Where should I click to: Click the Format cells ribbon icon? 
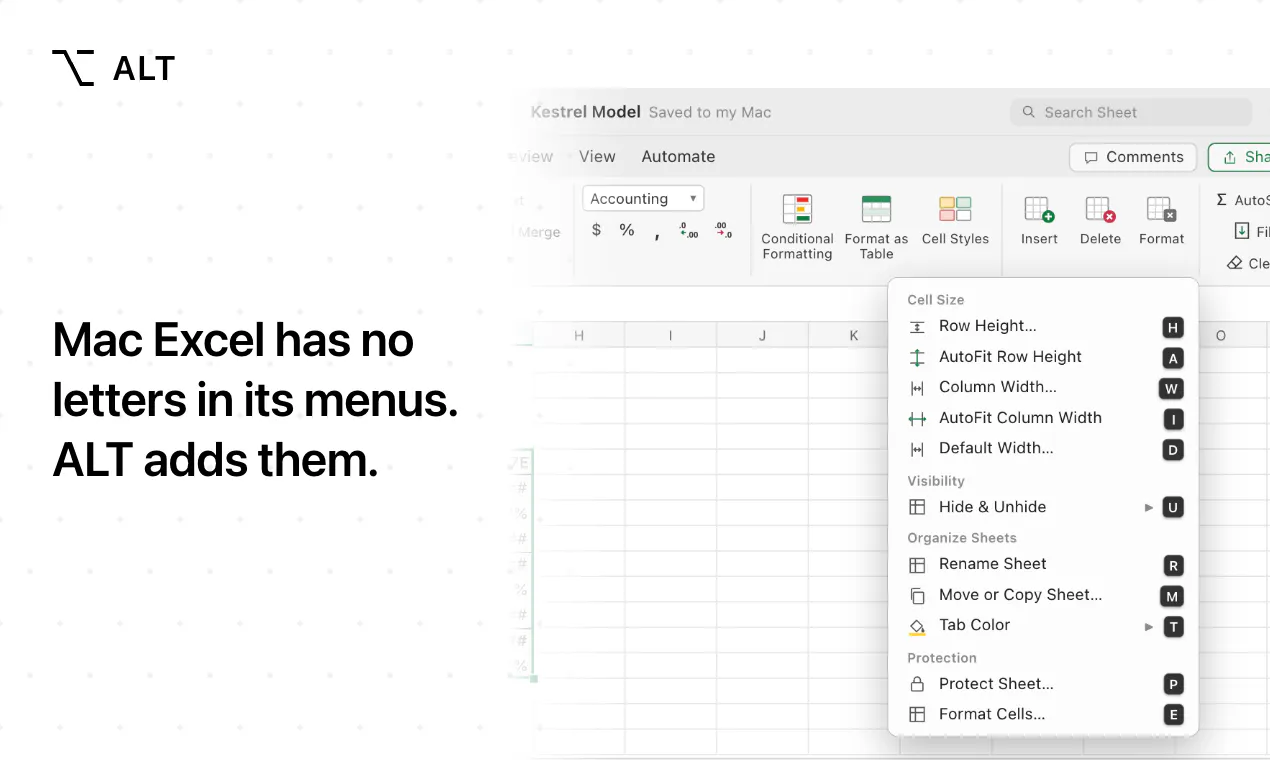click(1161, 209)
